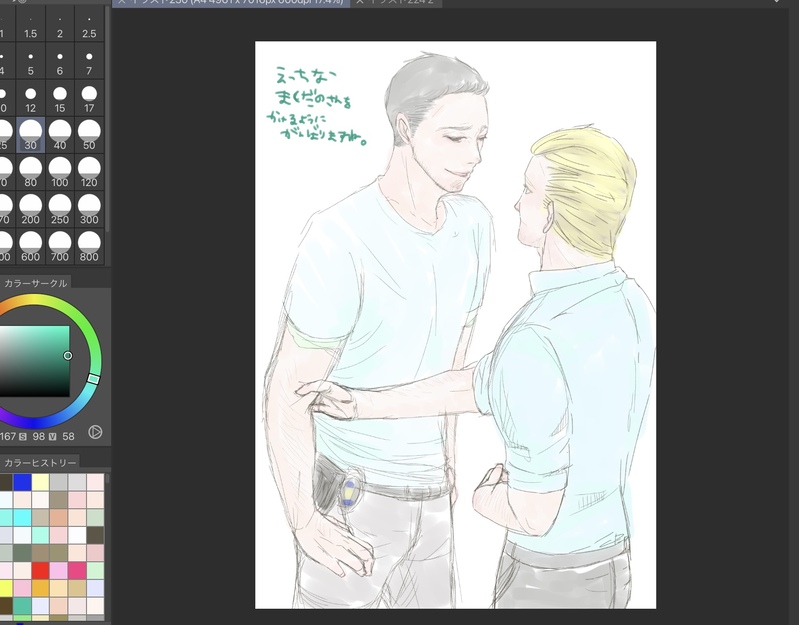Select brush size 5 preset
This screenshot has height=625, width=799.
point(31,61)
